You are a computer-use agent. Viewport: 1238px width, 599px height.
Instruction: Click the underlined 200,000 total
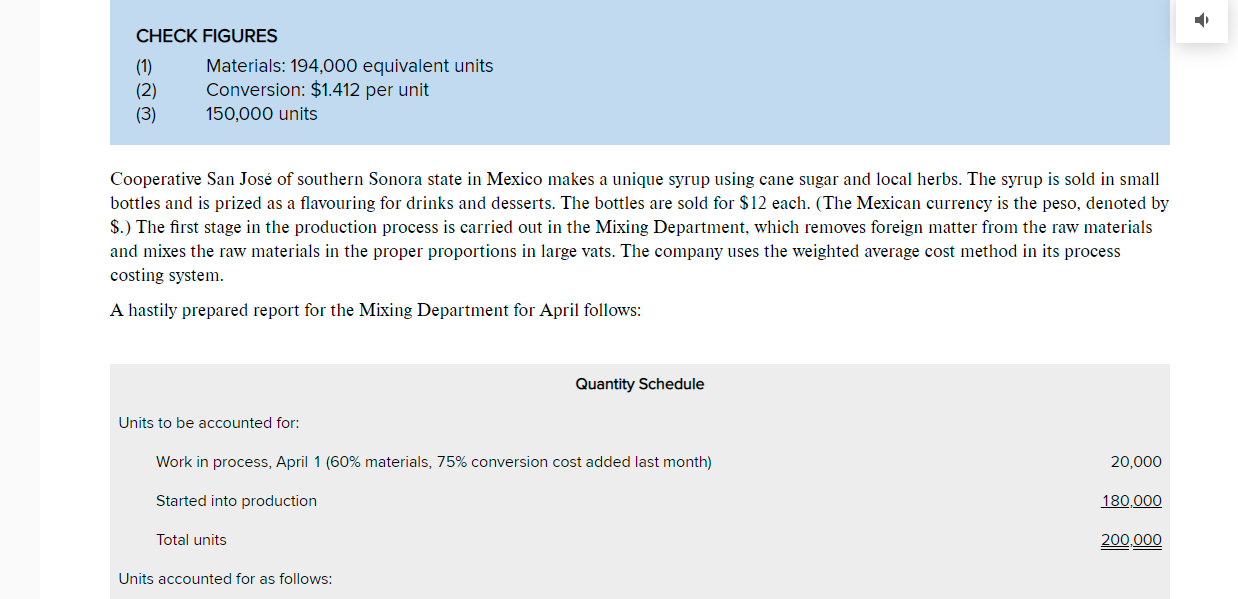[1130, 539]
